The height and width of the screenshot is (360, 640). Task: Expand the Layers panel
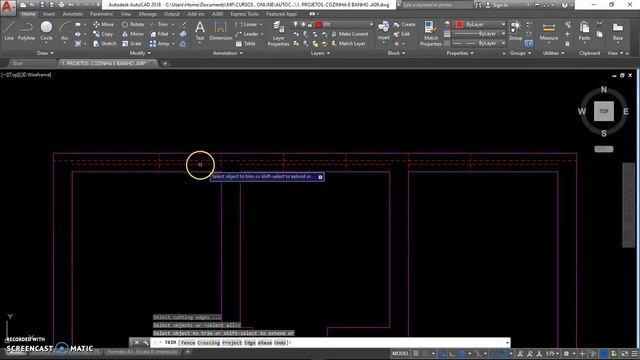click(x=320, y=53)
